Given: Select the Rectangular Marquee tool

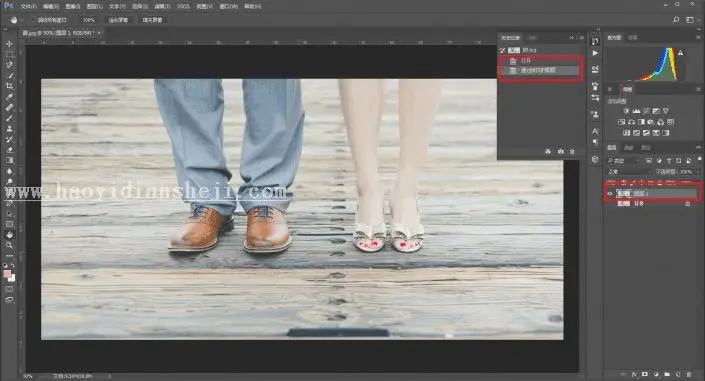Looking at the screenshot, I should point(9,54).
